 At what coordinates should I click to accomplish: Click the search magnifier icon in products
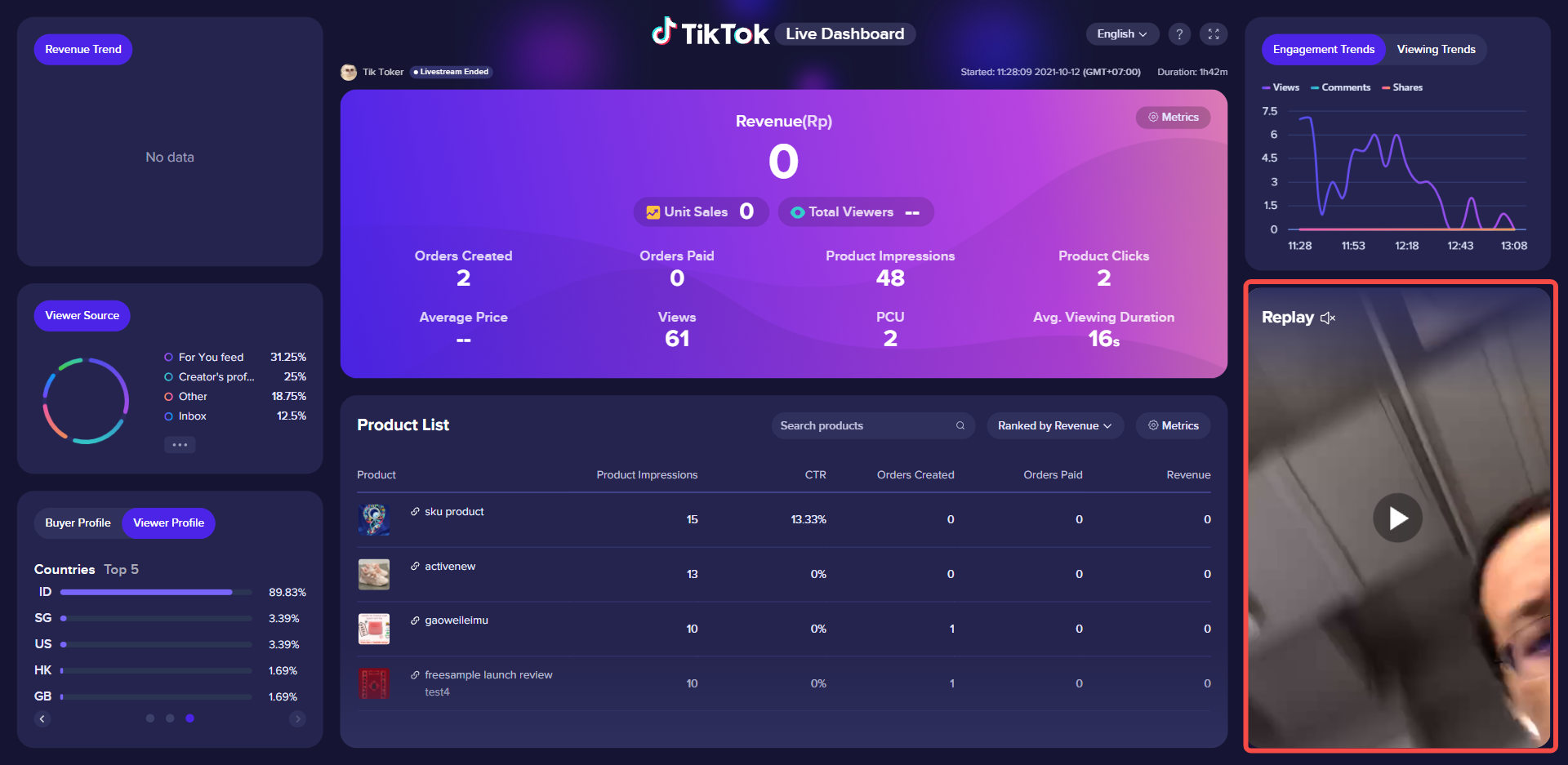tap(960, 425)
